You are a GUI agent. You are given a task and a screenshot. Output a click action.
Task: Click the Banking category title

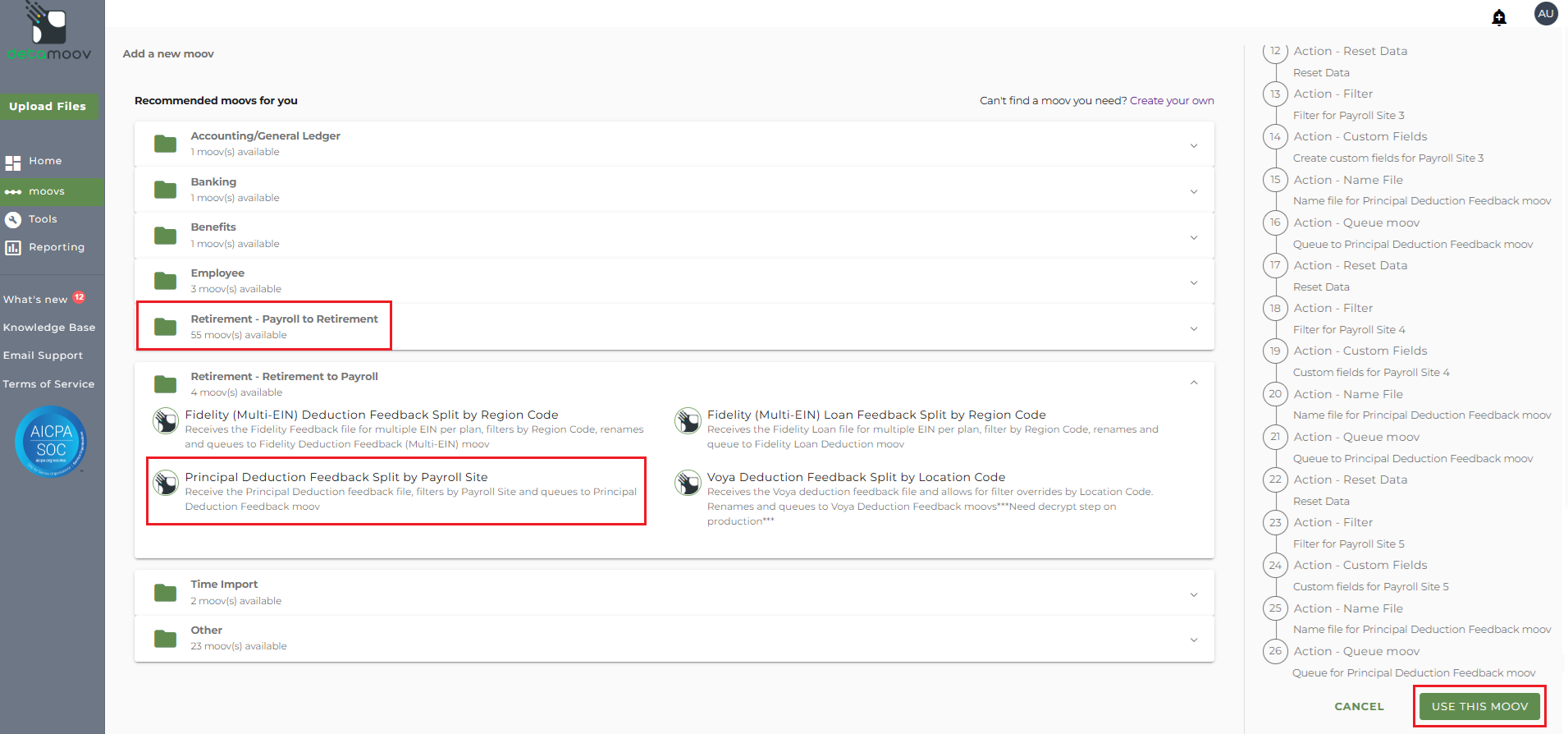tap(213, 182)
